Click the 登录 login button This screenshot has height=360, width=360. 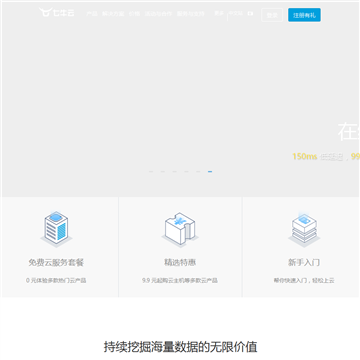pos(272,15)
